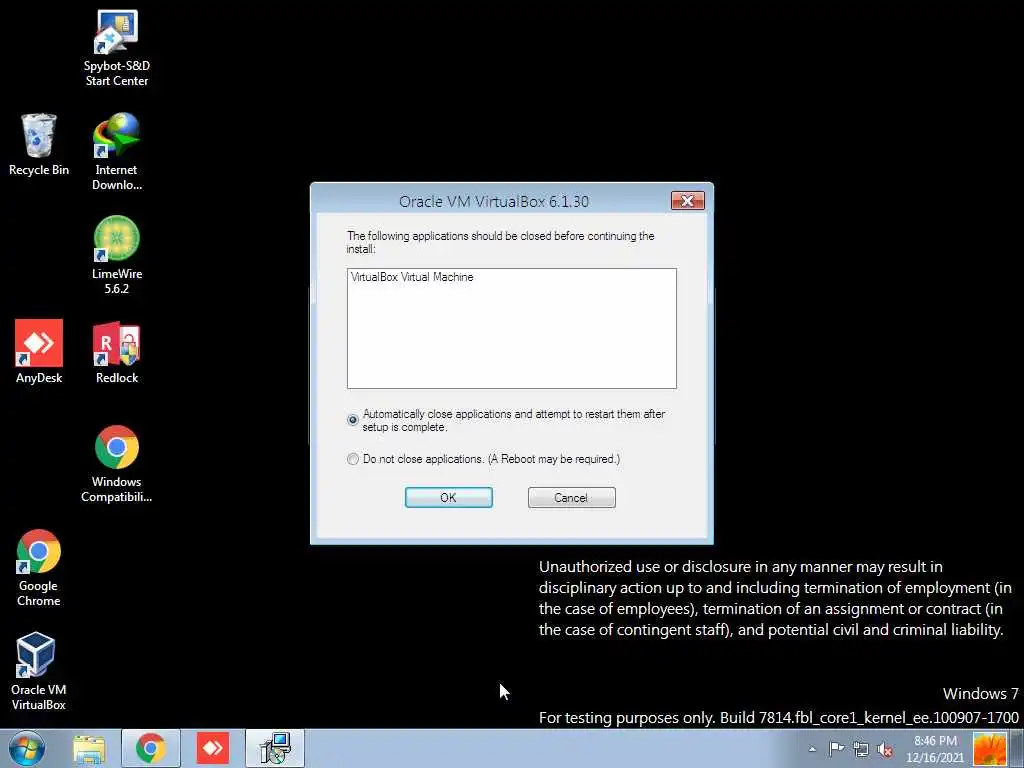The height and width of the screenshot is (768, 1024).
Task: Show hidden system tray icons
Action: [812, 749]
